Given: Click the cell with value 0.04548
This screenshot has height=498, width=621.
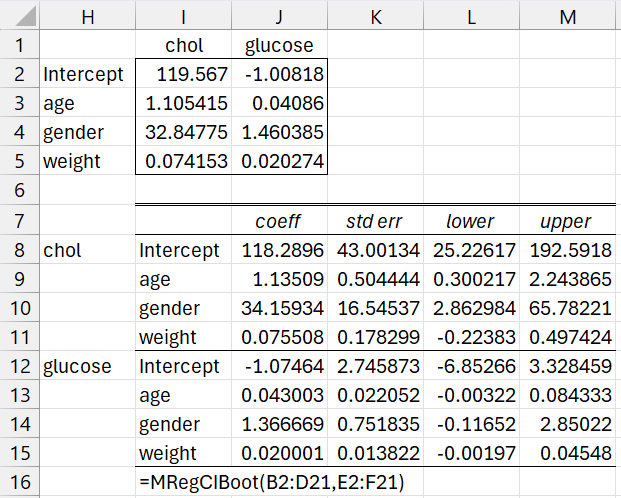Looking at the screenshot, I should [x=566, y=452].
